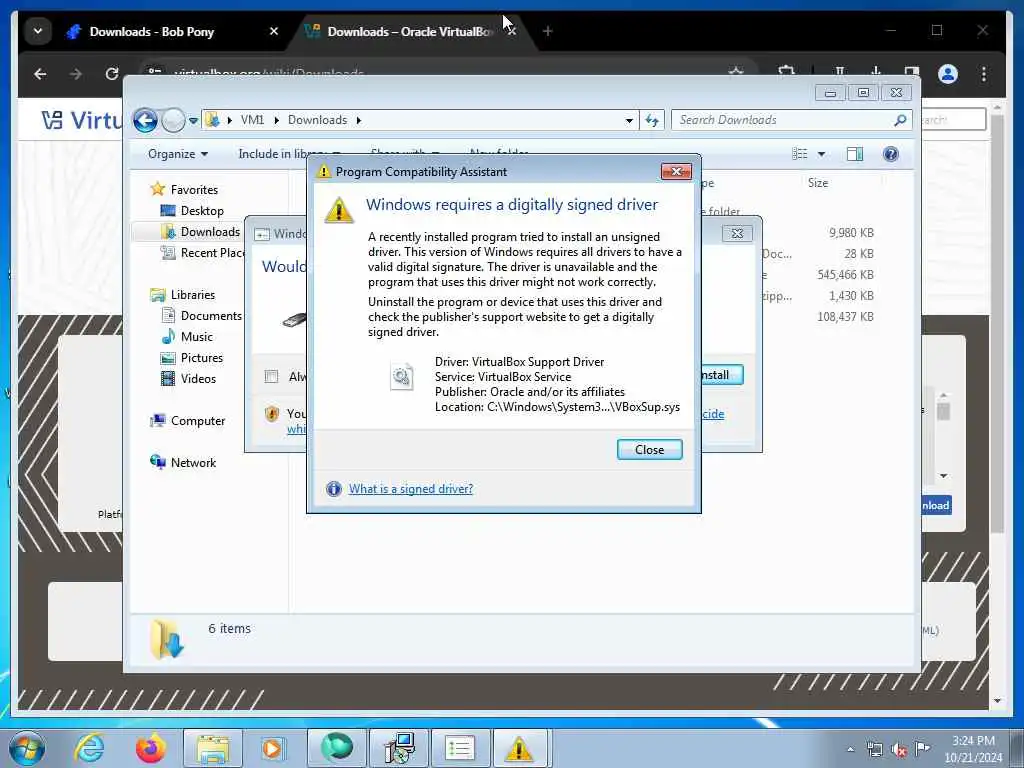Launch Internet Explorer from the taskbar
1024x768 pixels.
click(89, 748)
